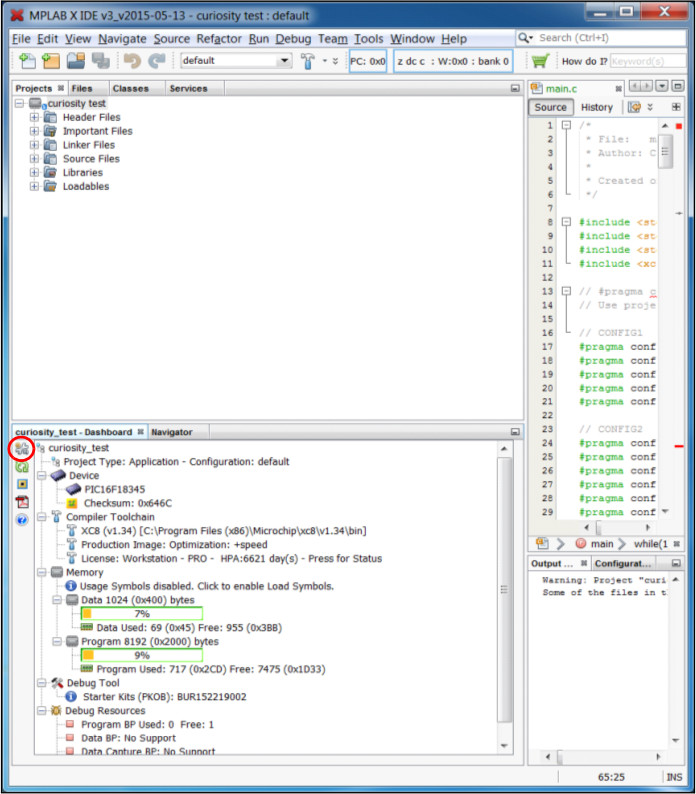Click the editor split view icon

pyautogui.click(x=676, y=107)
